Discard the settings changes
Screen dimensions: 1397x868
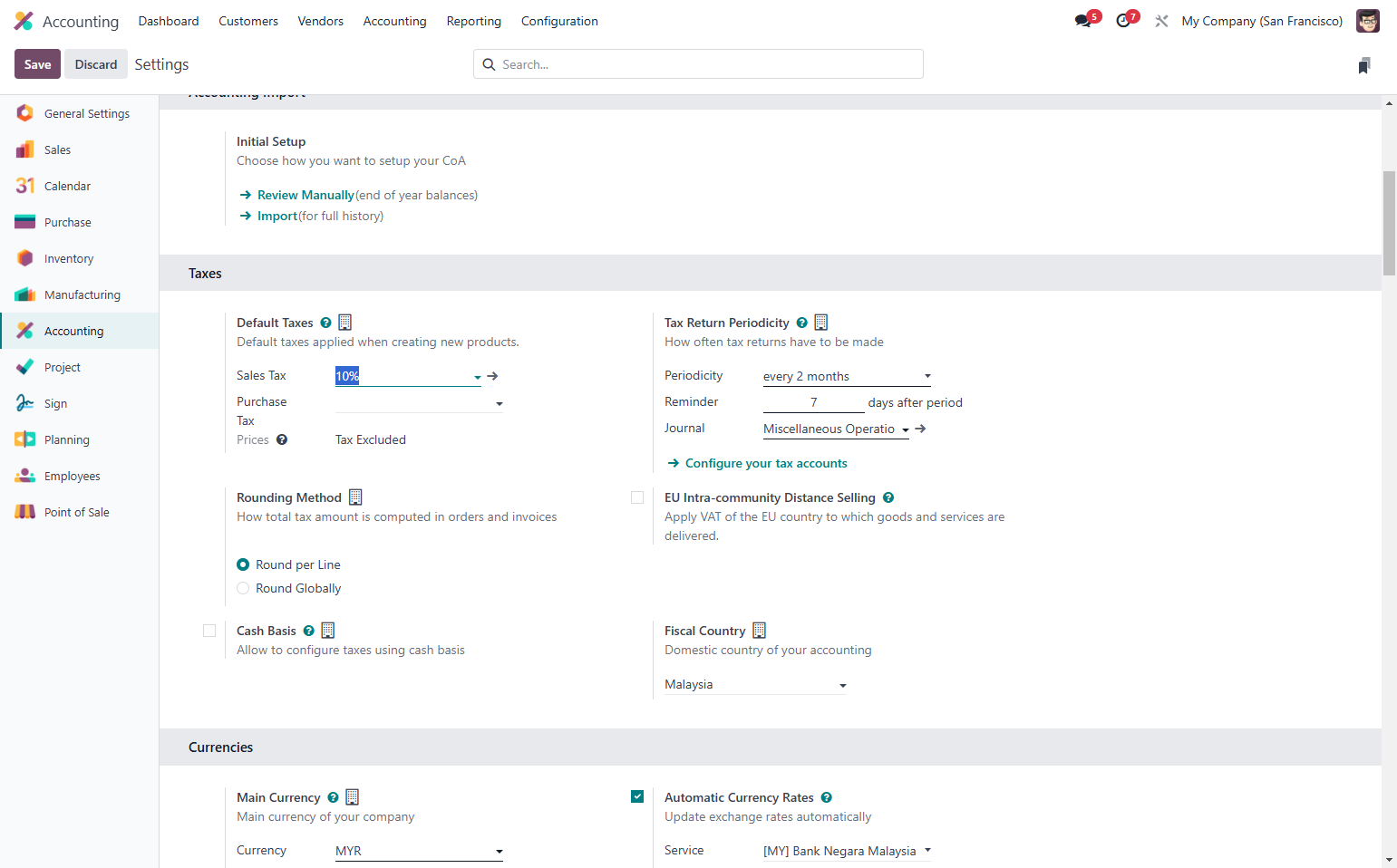point(96,64)
